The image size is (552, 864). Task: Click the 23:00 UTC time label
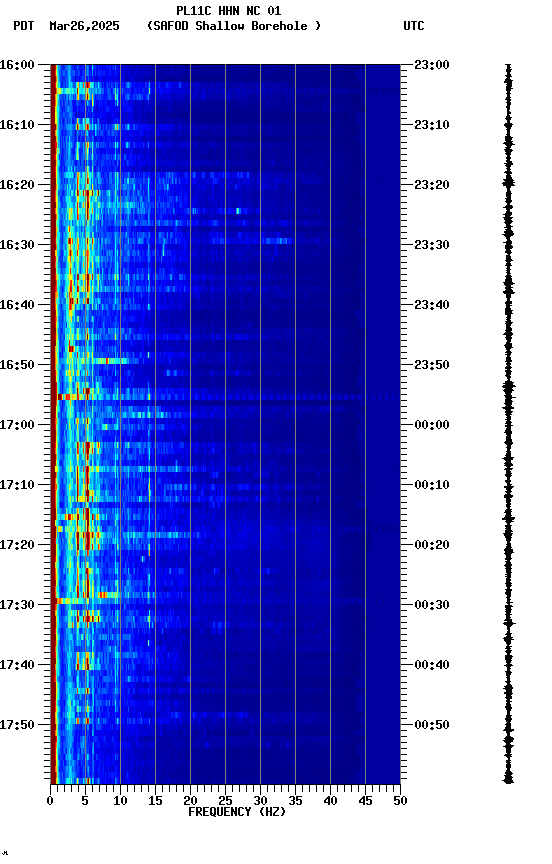[x=432, y=65]
